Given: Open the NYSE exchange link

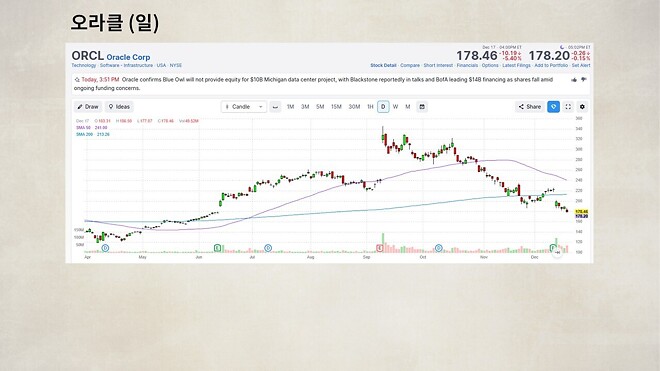Looking at the screenshot, I should [176, 66].
